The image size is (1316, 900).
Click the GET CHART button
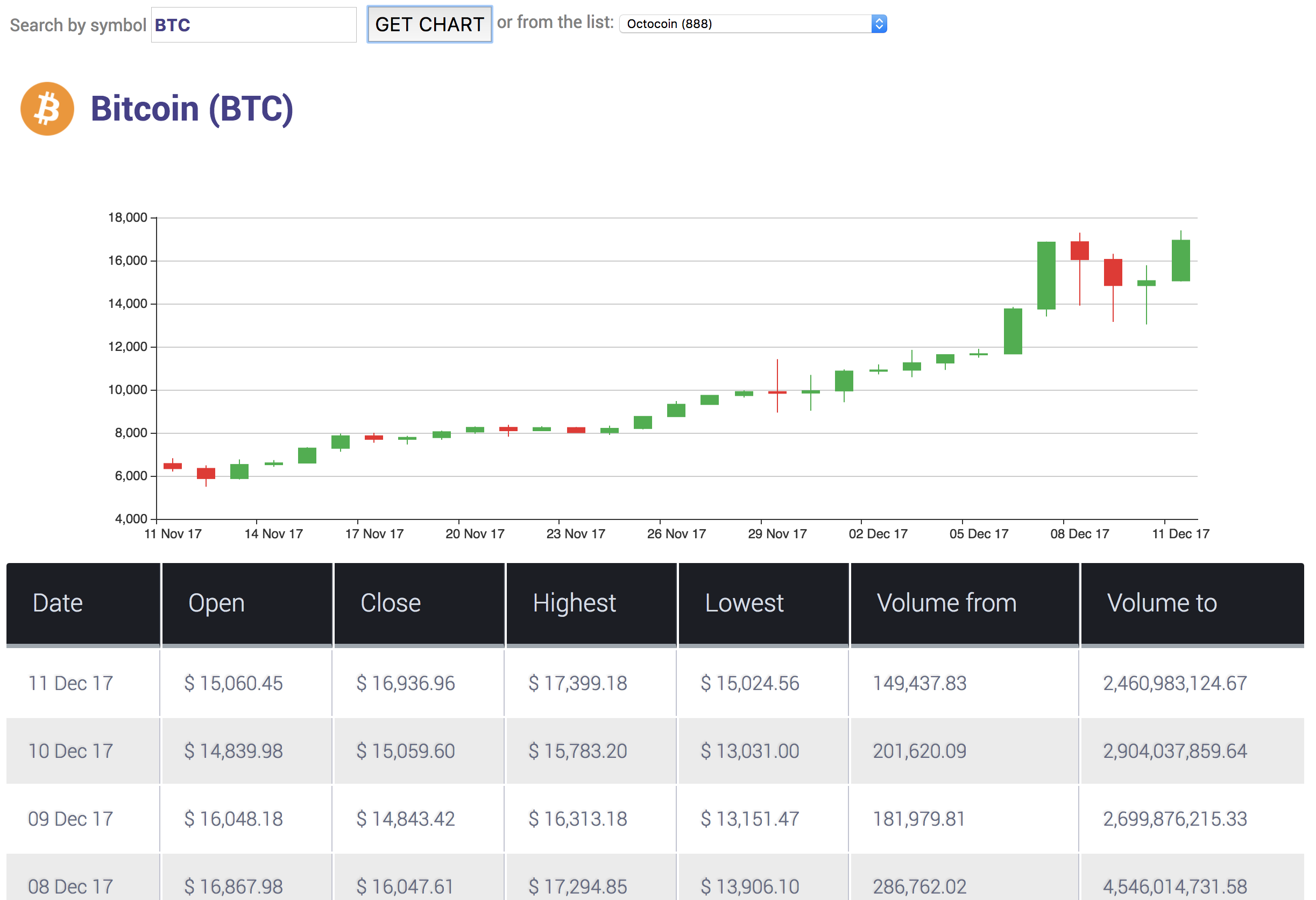pos(429,24)
